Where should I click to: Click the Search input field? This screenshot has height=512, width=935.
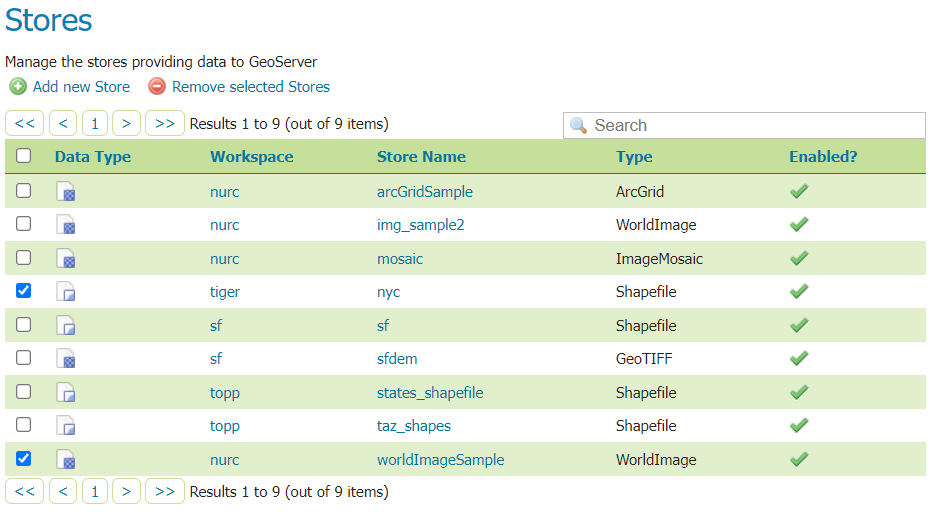(755, 125)
